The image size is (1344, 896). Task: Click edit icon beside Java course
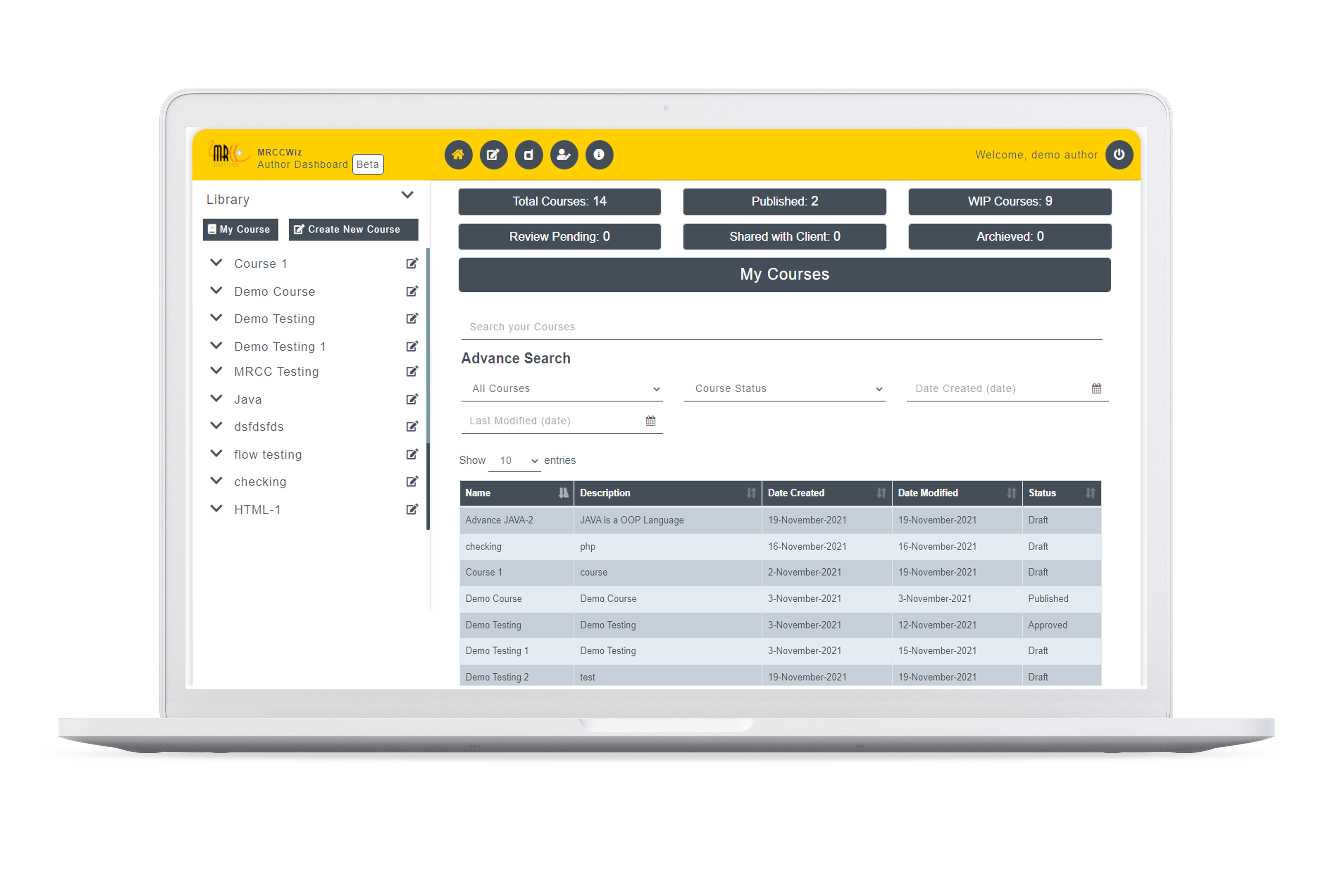click(x=412, y=399)
